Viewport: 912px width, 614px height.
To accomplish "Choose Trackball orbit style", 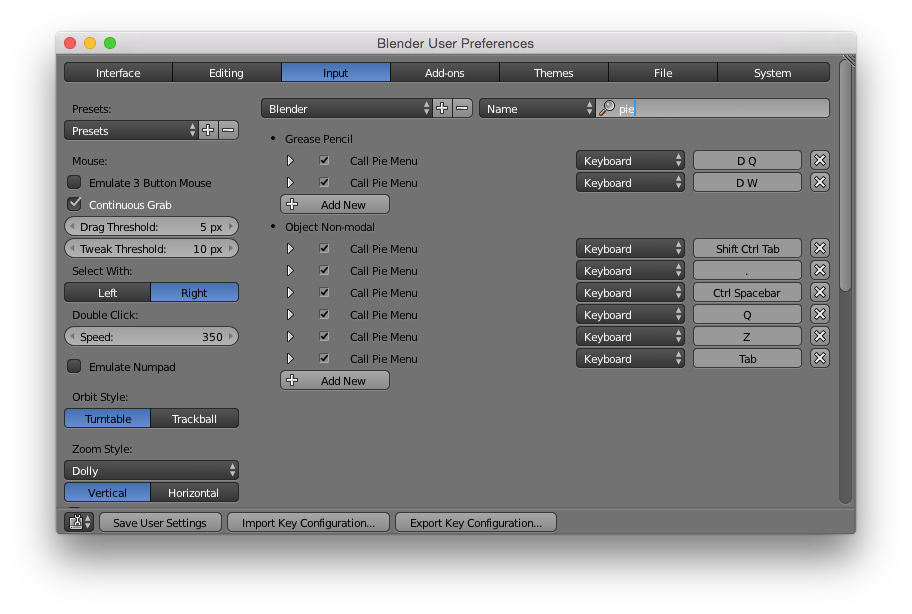I will point(194,419).
